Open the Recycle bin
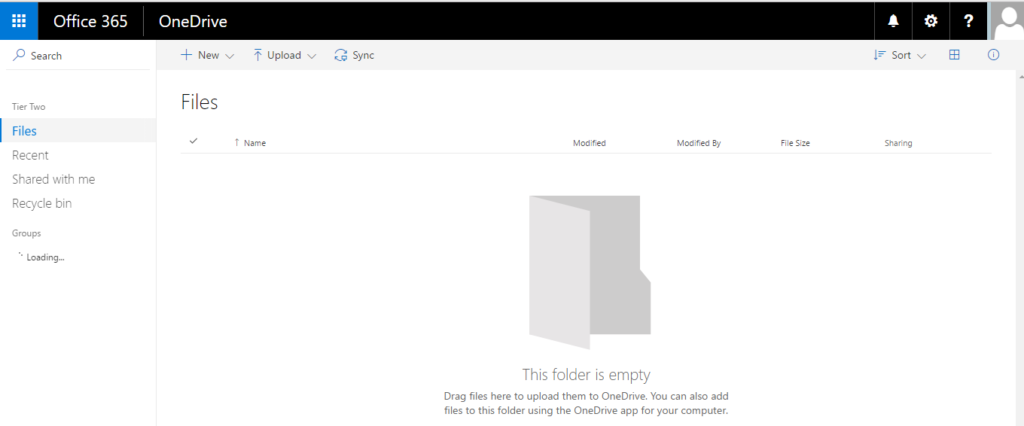The image size is (1024, 426). coord(42,203)
